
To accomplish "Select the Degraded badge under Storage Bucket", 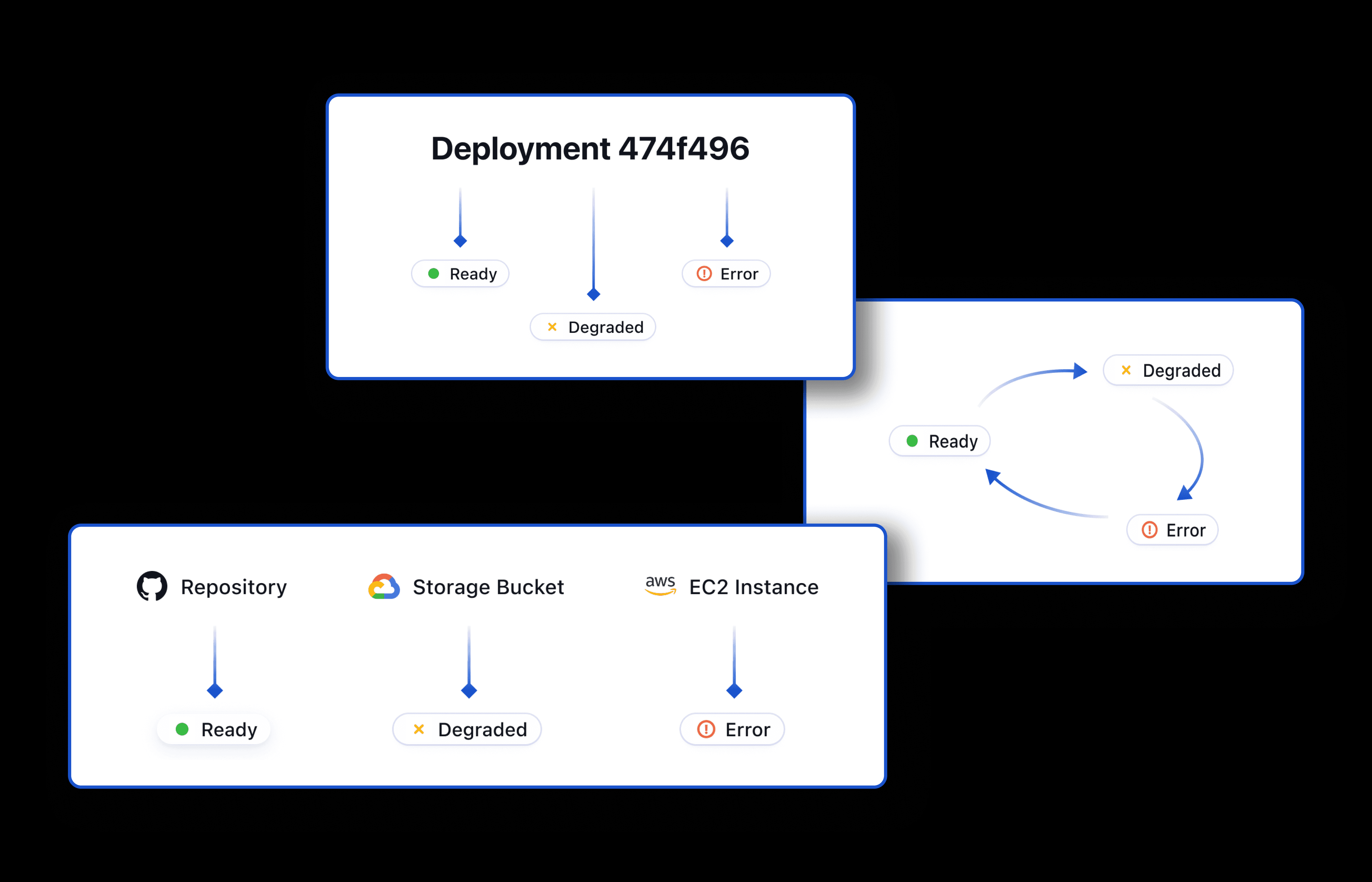I will click(467, 729).
